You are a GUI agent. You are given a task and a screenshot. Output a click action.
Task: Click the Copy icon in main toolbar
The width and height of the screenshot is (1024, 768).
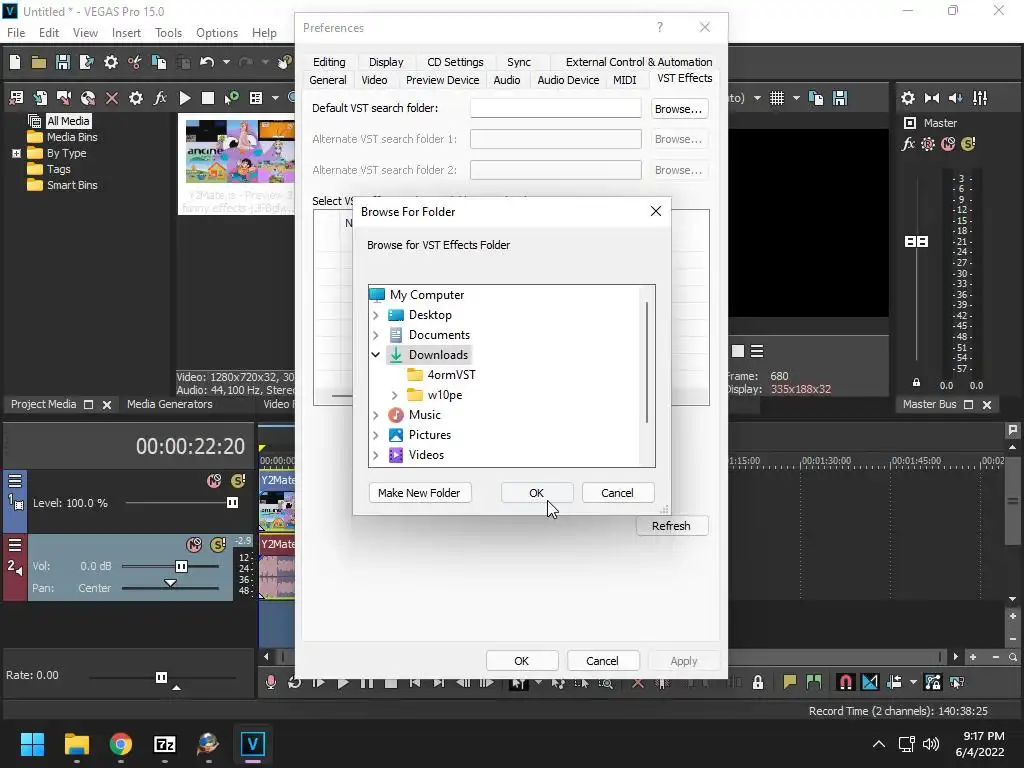click(159, 62)
